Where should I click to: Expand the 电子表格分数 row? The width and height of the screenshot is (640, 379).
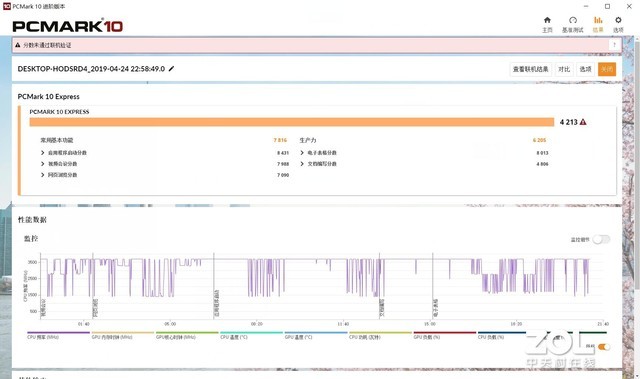[302, 153]
